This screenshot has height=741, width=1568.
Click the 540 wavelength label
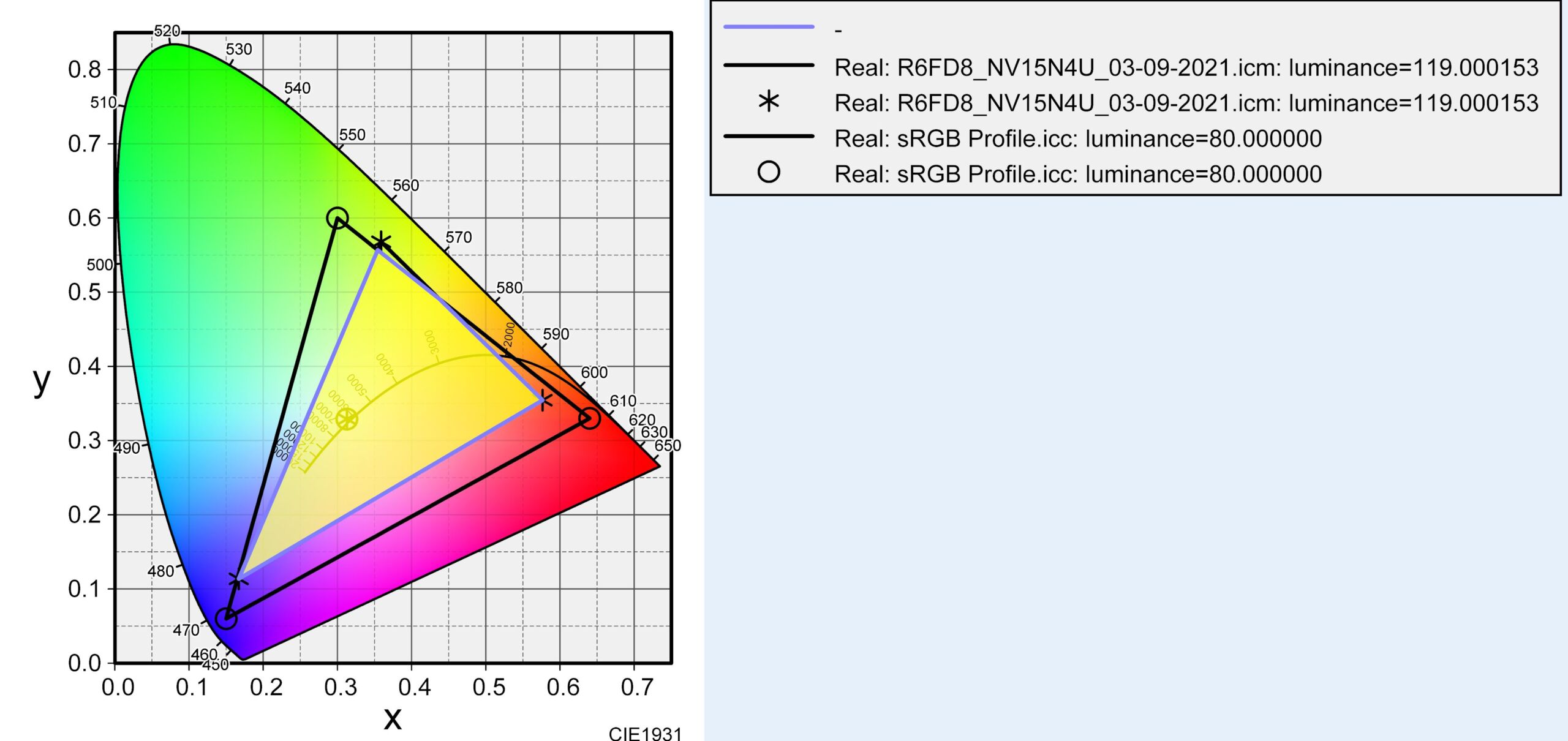[297, 88]
